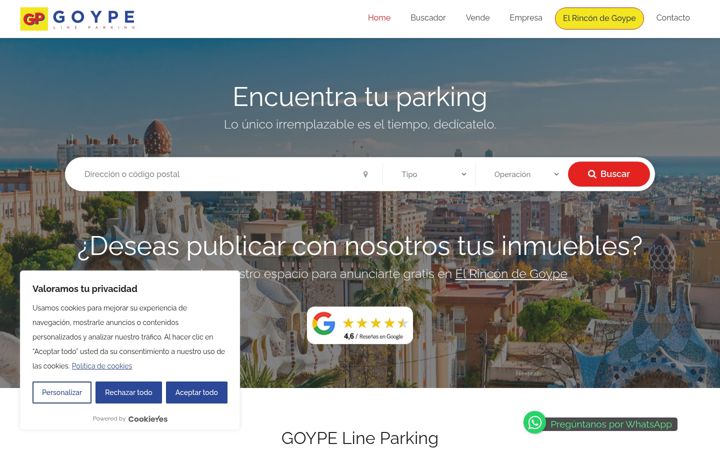Click the GOYPE Line Parking logo
The height and width of the screenshot is (450, 720).
click(78, 19)
